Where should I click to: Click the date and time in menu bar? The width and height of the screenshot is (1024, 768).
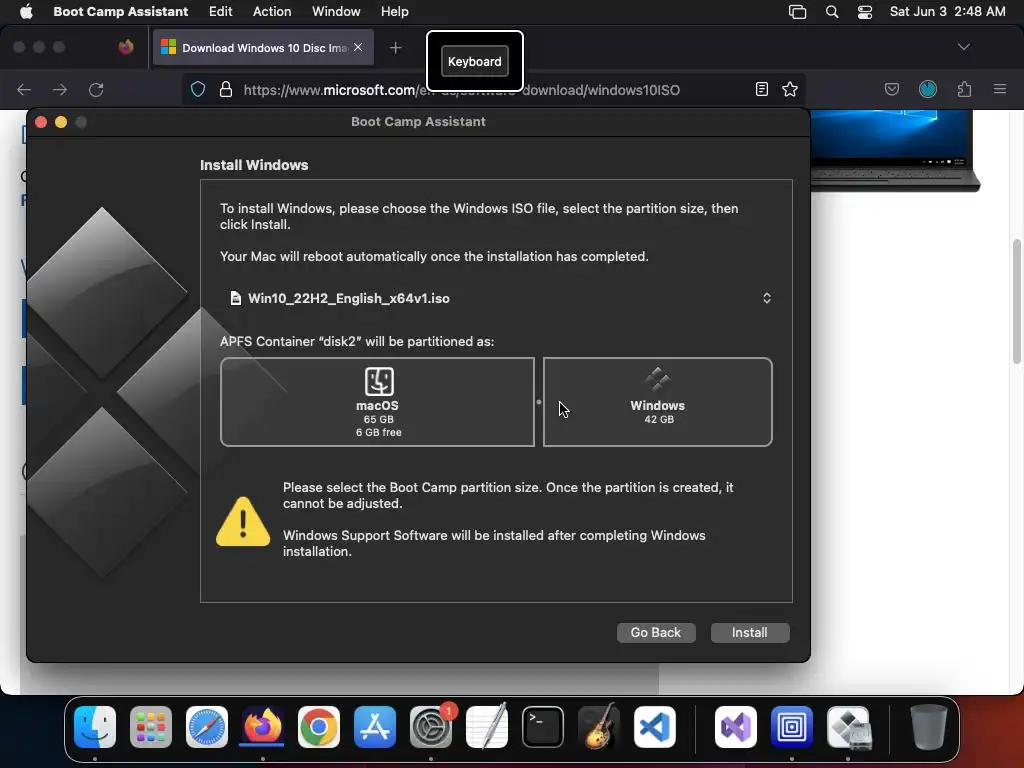click(948, 11)
